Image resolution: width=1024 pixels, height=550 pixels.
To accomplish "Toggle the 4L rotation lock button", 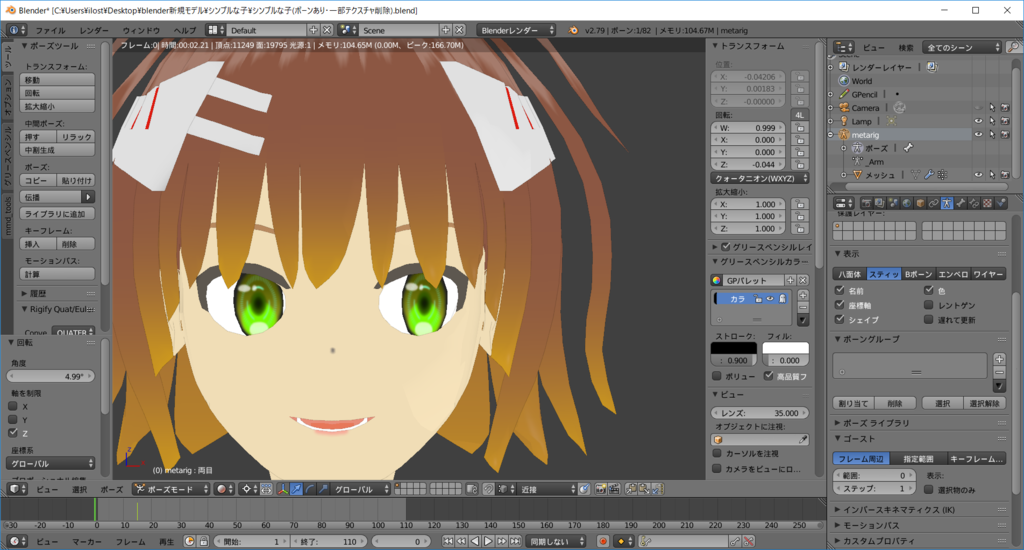I will coord(800,115).
